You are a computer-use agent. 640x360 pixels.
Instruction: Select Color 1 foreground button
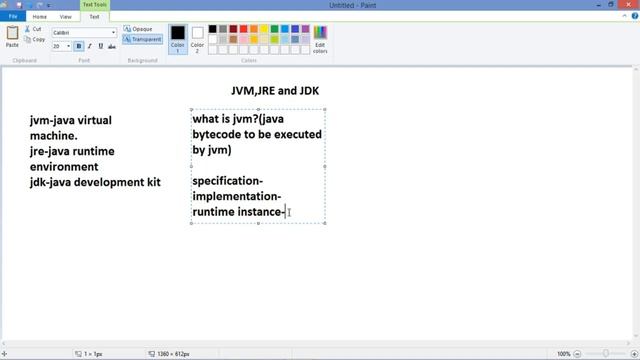(178, 39)
